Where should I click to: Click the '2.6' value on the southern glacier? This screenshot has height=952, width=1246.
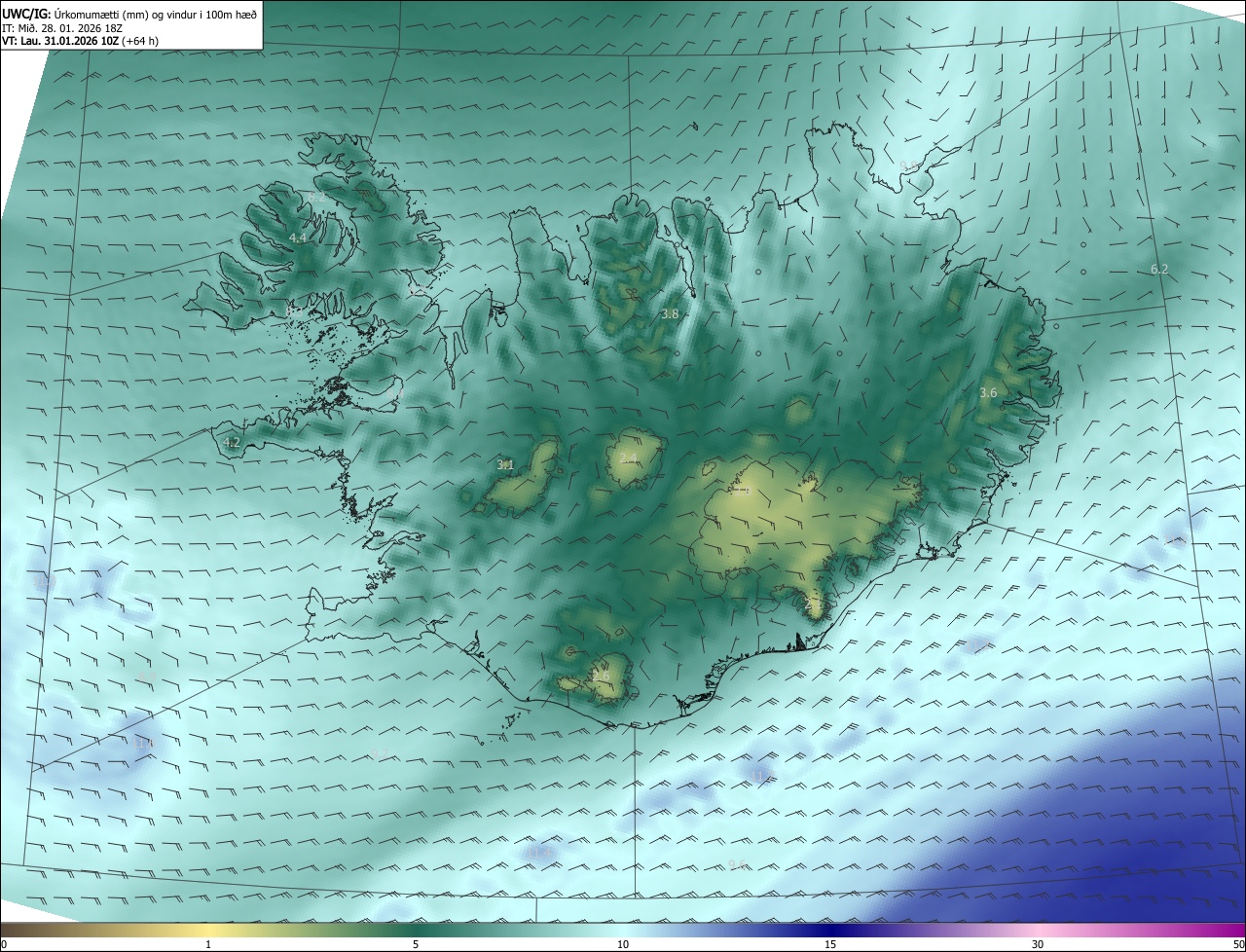point(601,676)
